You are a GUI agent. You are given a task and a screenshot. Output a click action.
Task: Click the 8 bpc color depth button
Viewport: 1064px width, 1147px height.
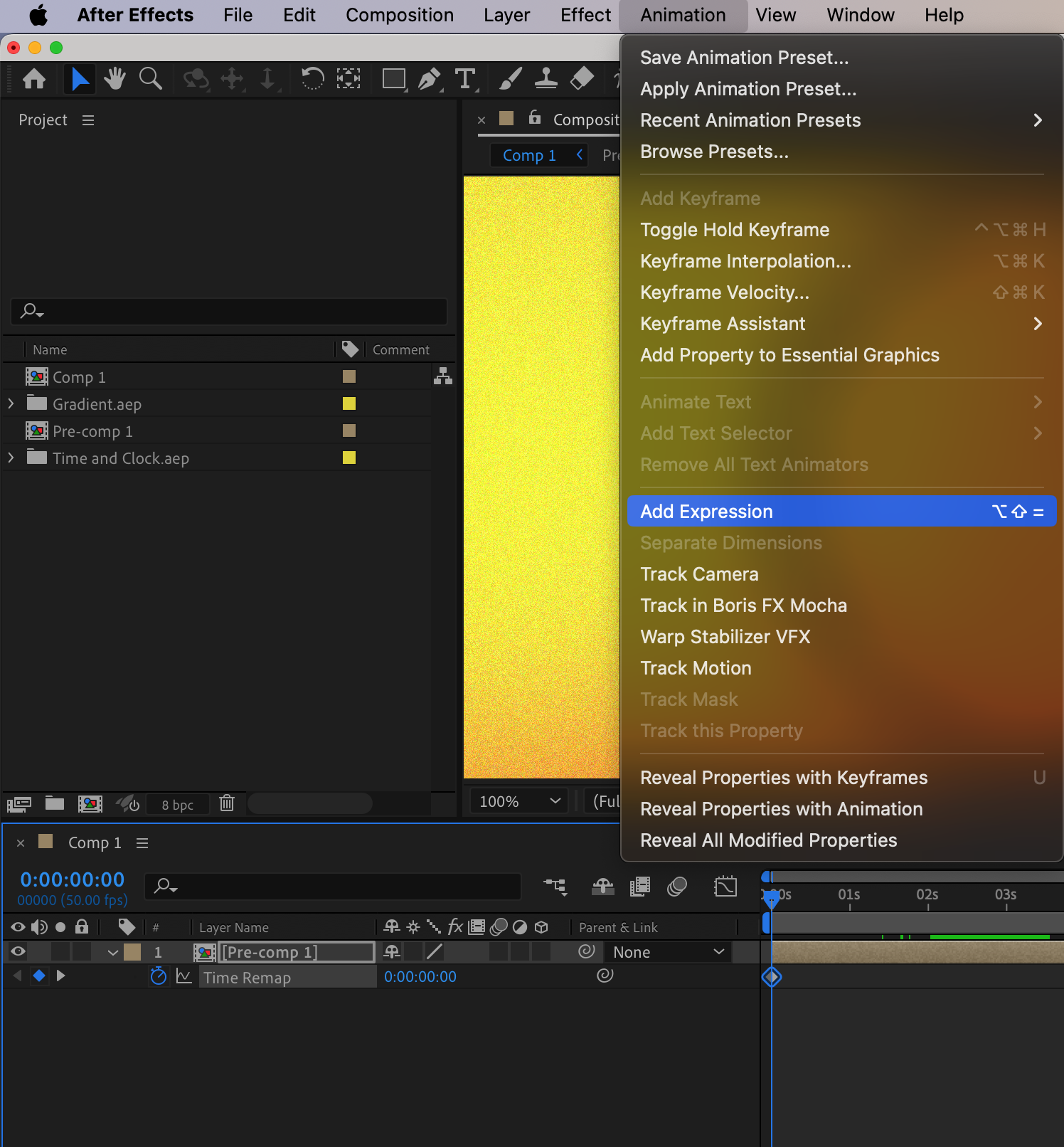[x=177, y=805]
